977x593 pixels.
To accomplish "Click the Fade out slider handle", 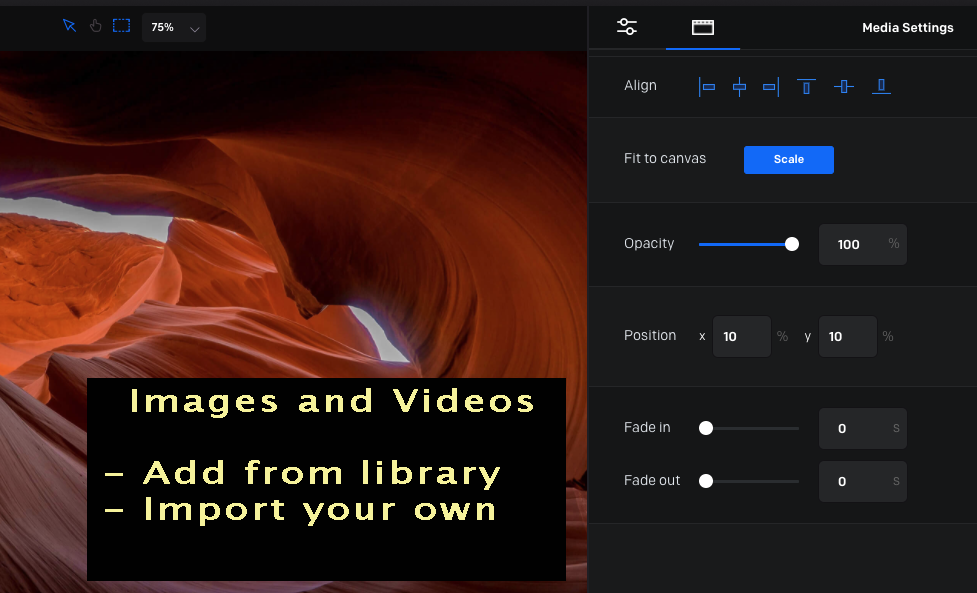I will pos(706,481).
